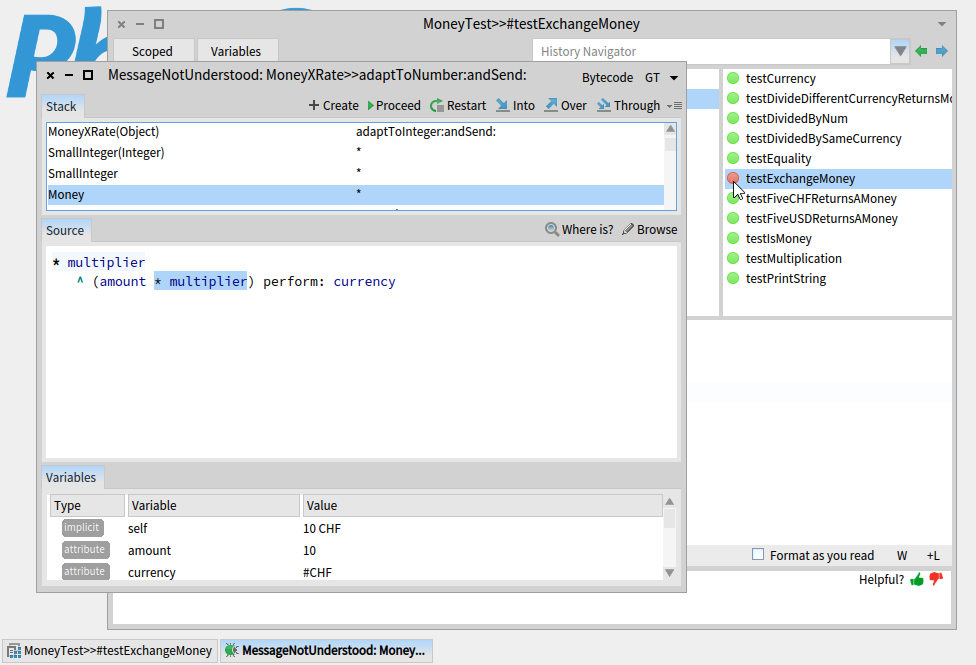Screen dimensions: 976x665
Task: Open the browser window menu arrow
Action: (x=942, y=24)
